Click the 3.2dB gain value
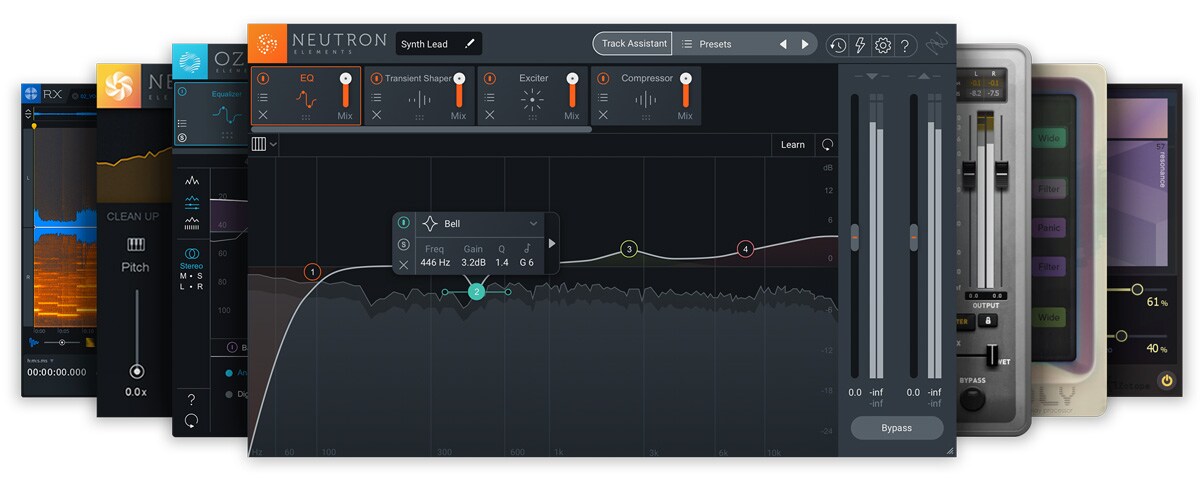Image resolution: width=1200 pixels, height=481 pixels. coord(473,263)
